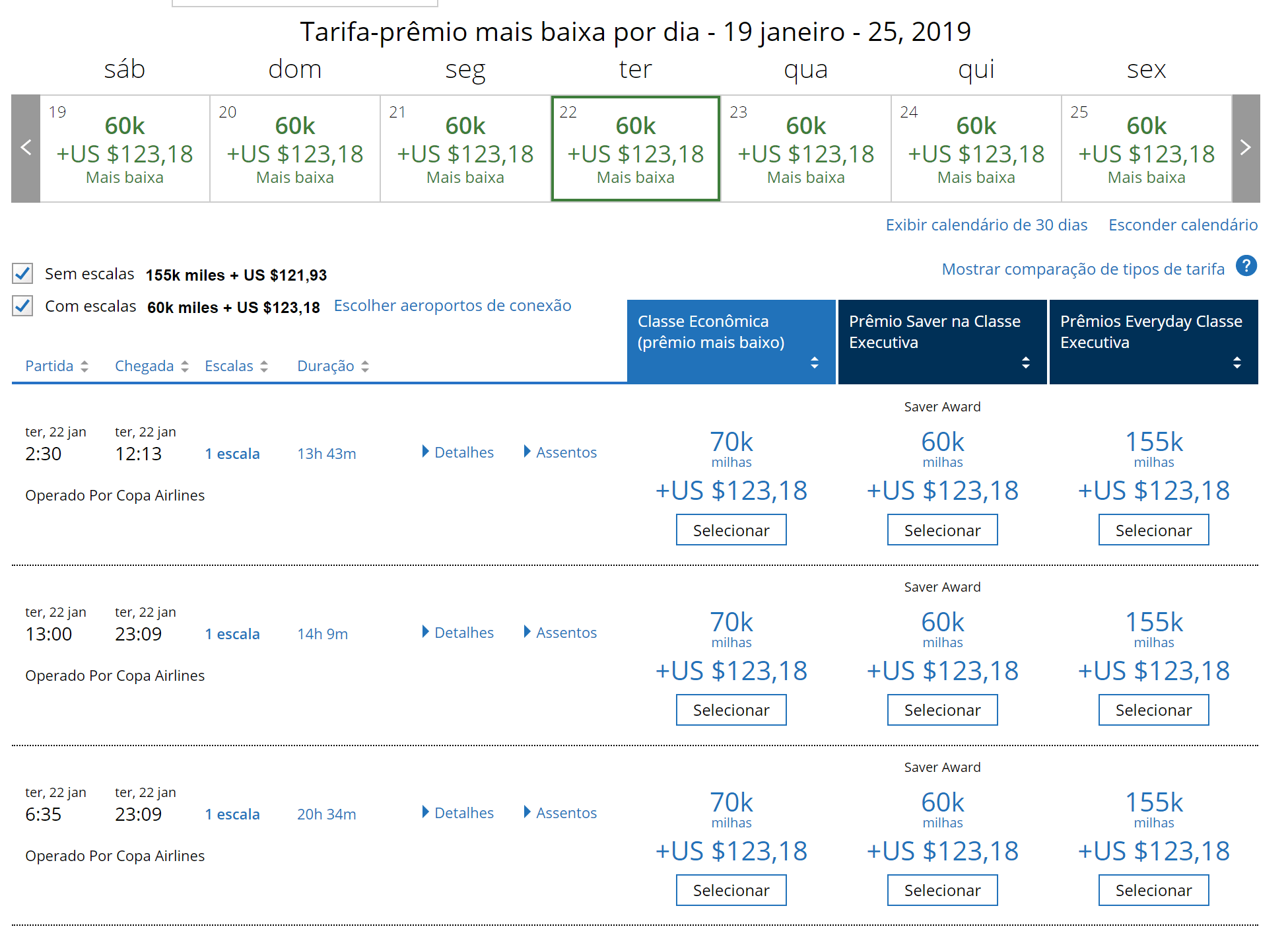Select the Classe Econômica fare column
This screenshot has width=1288, height=937.
coord(731,342)
